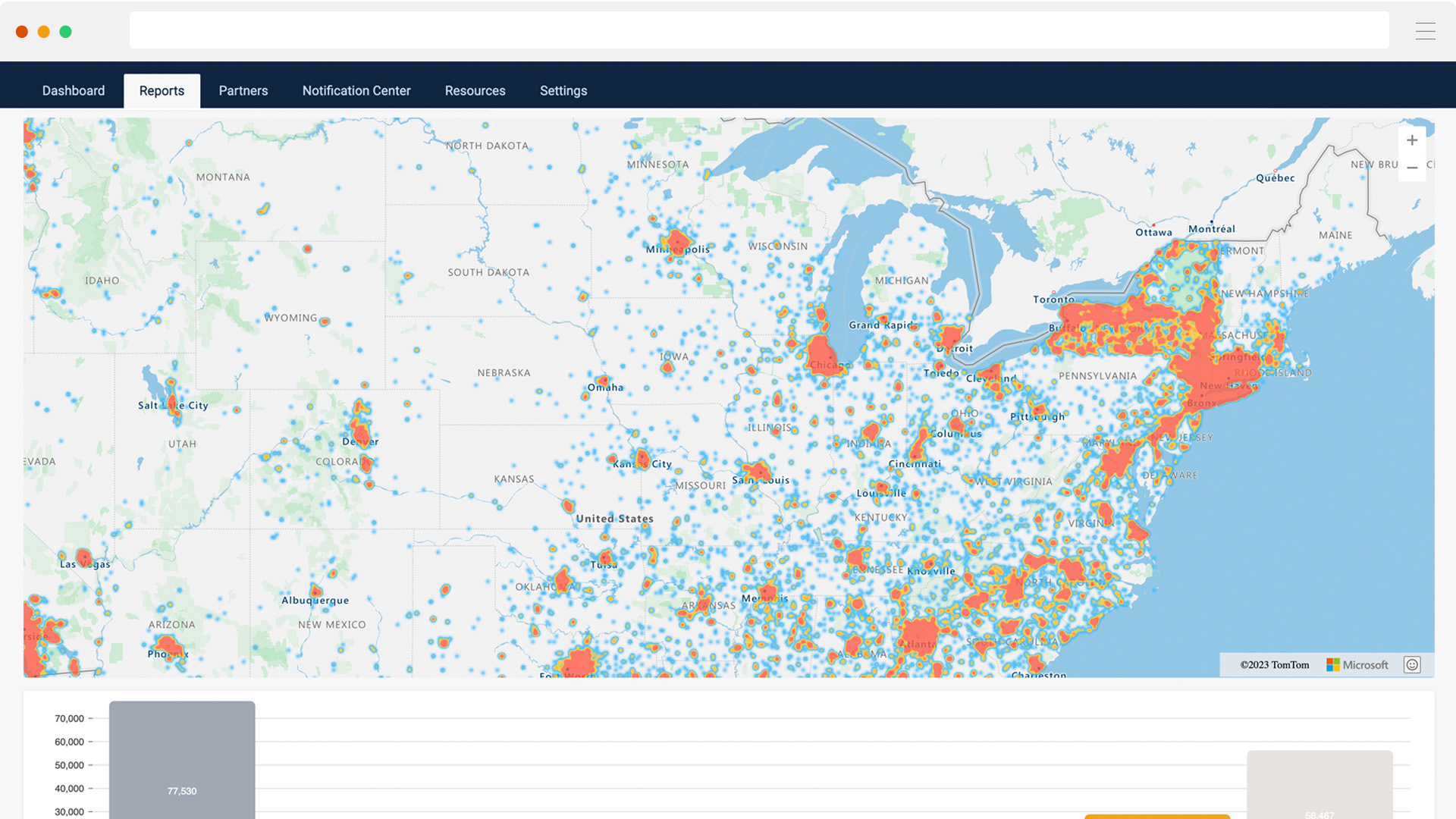This screenshot has height=819, width=1456.
Task: Click the ©2023 TomTom attribution link
Action: (1274, 665)
